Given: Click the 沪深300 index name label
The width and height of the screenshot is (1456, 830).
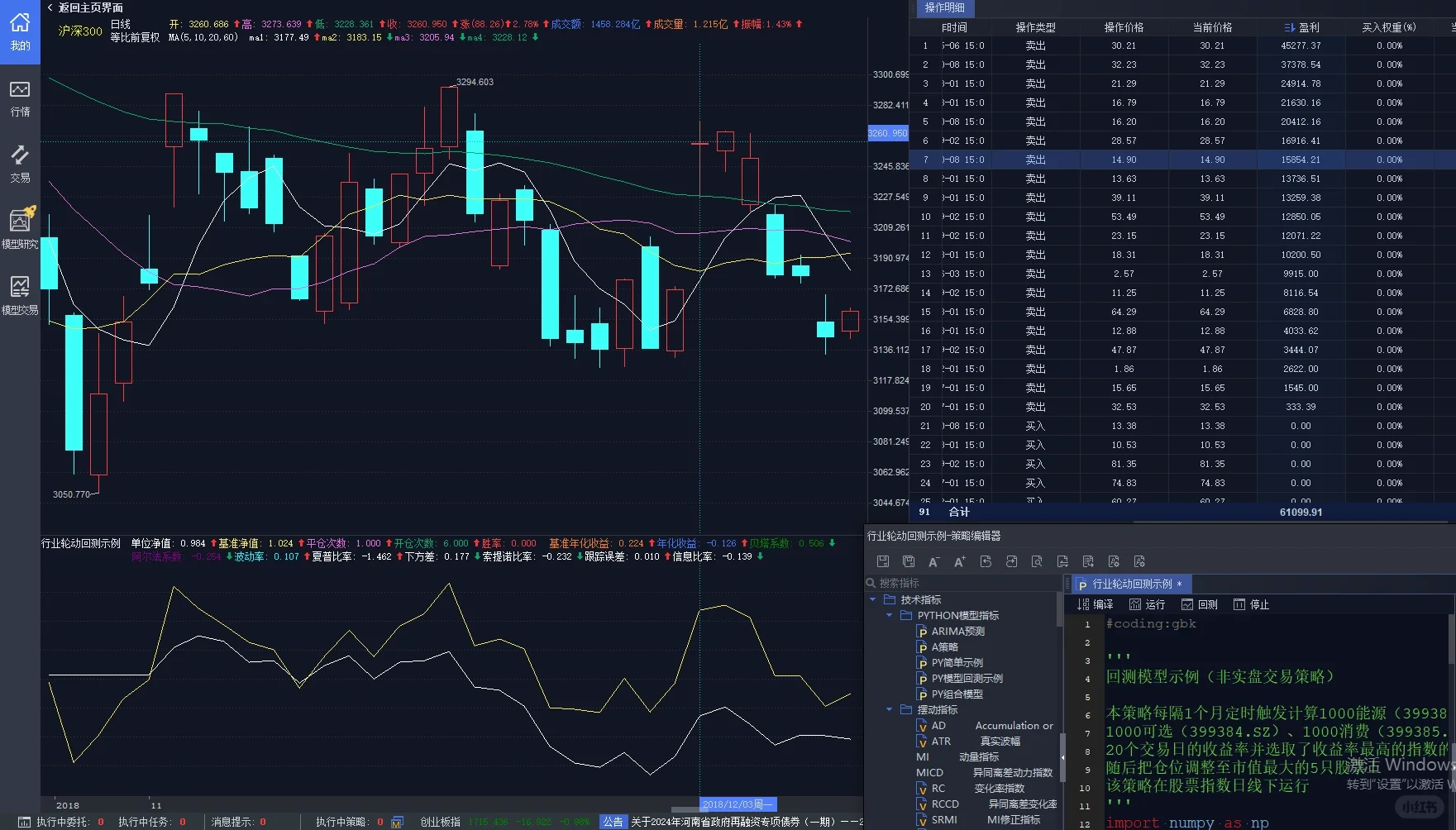Looking at the screenshot, I should click(80, 31).
